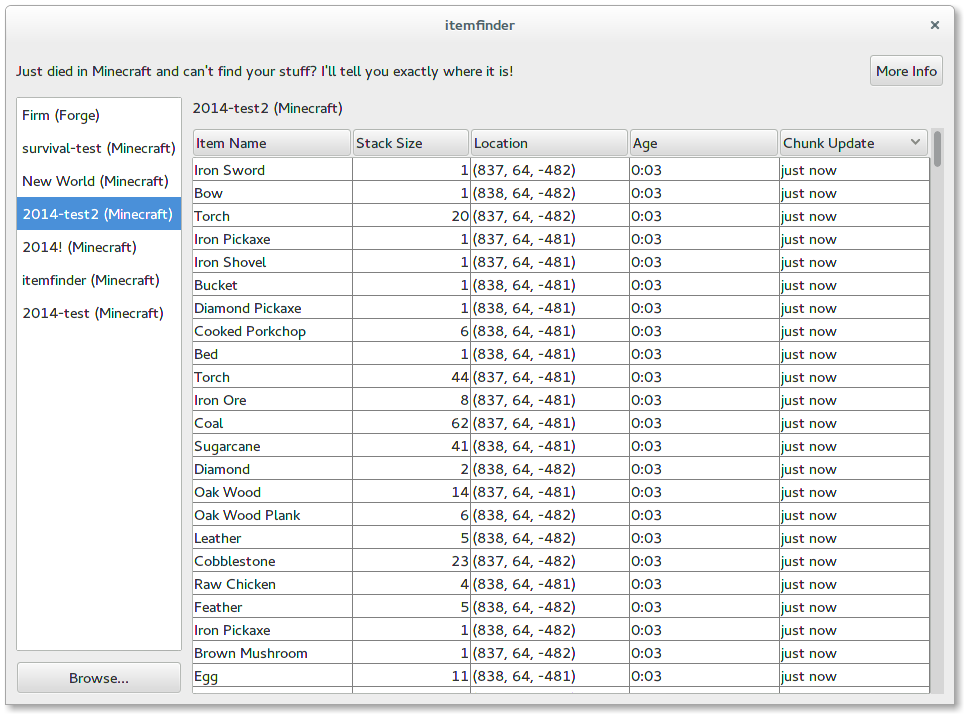964x714 pixels.
Task: Select the Cooked Porkchop row
Action: [x=561, y=331]
